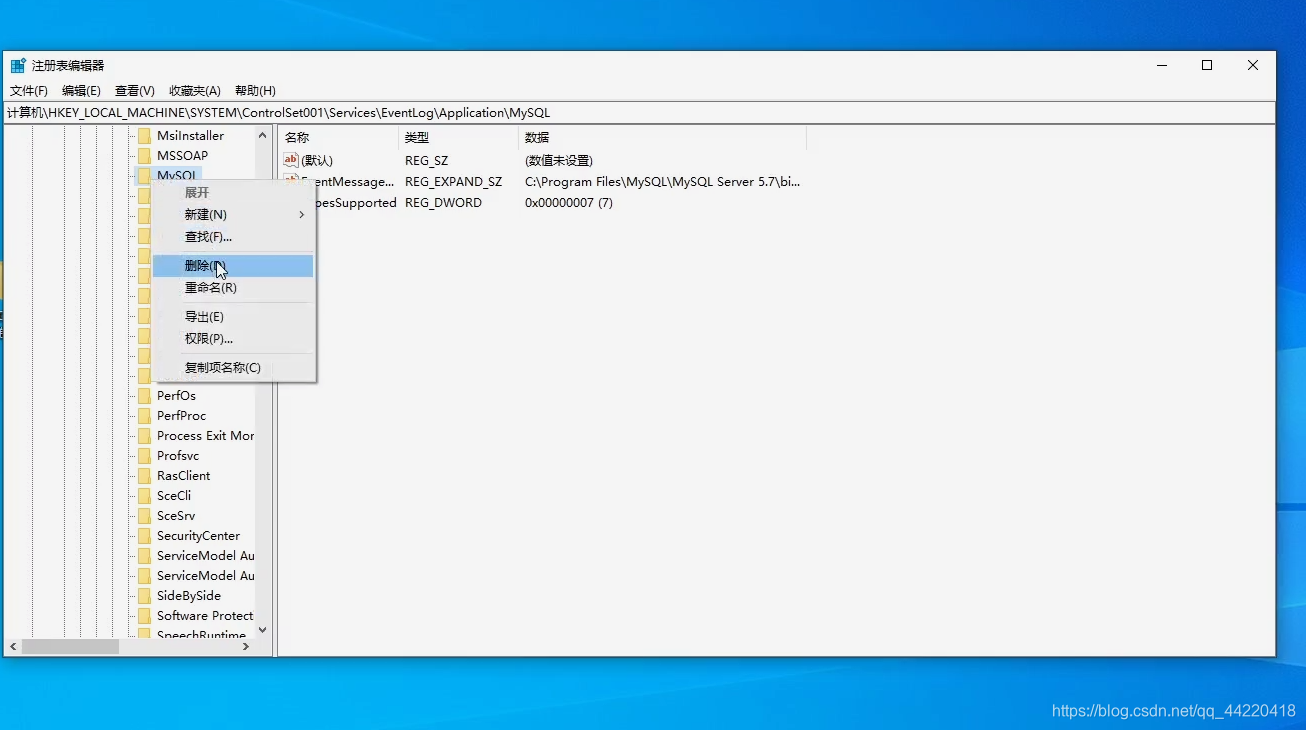Select the Process Exit Mor folder icon
This screenshot has width=1306, height=730.
[x=144, y=436]
